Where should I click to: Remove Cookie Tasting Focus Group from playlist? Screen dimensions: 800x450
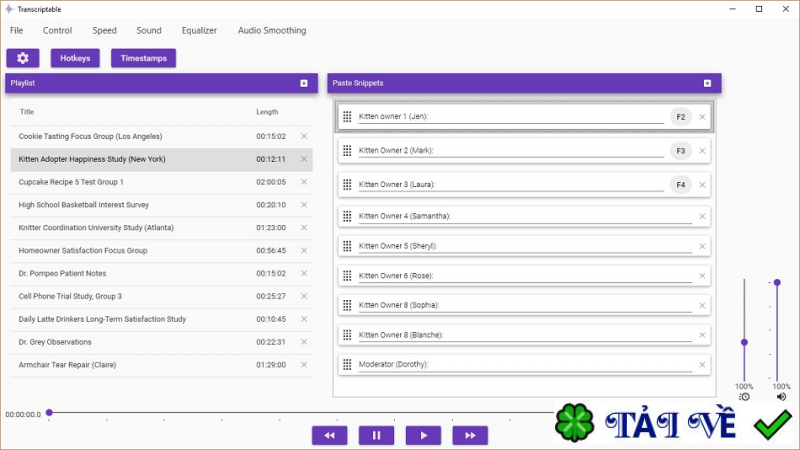(304, 136)
